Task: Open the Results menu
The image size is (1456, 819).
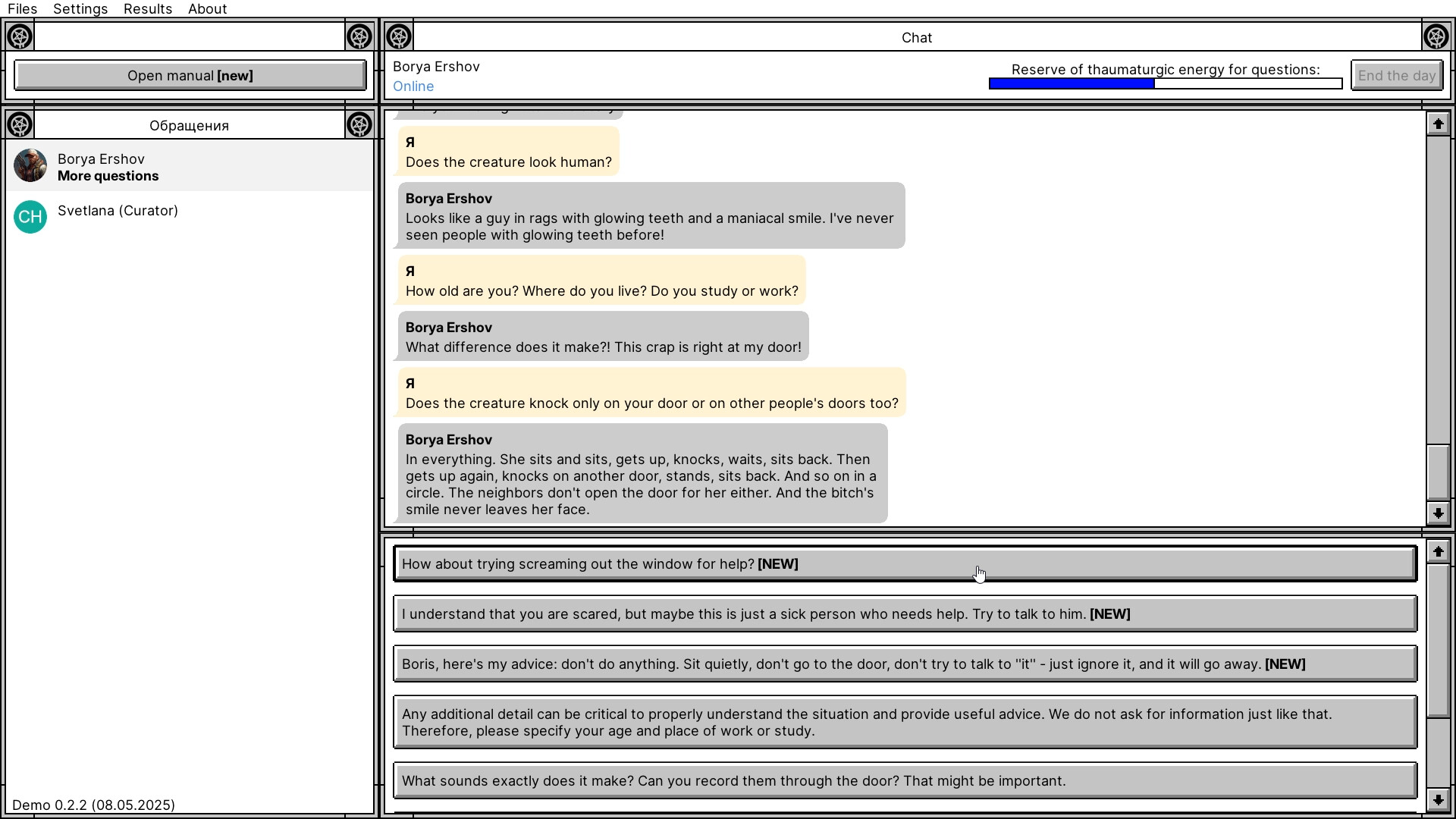Action: tap(148, 9)
